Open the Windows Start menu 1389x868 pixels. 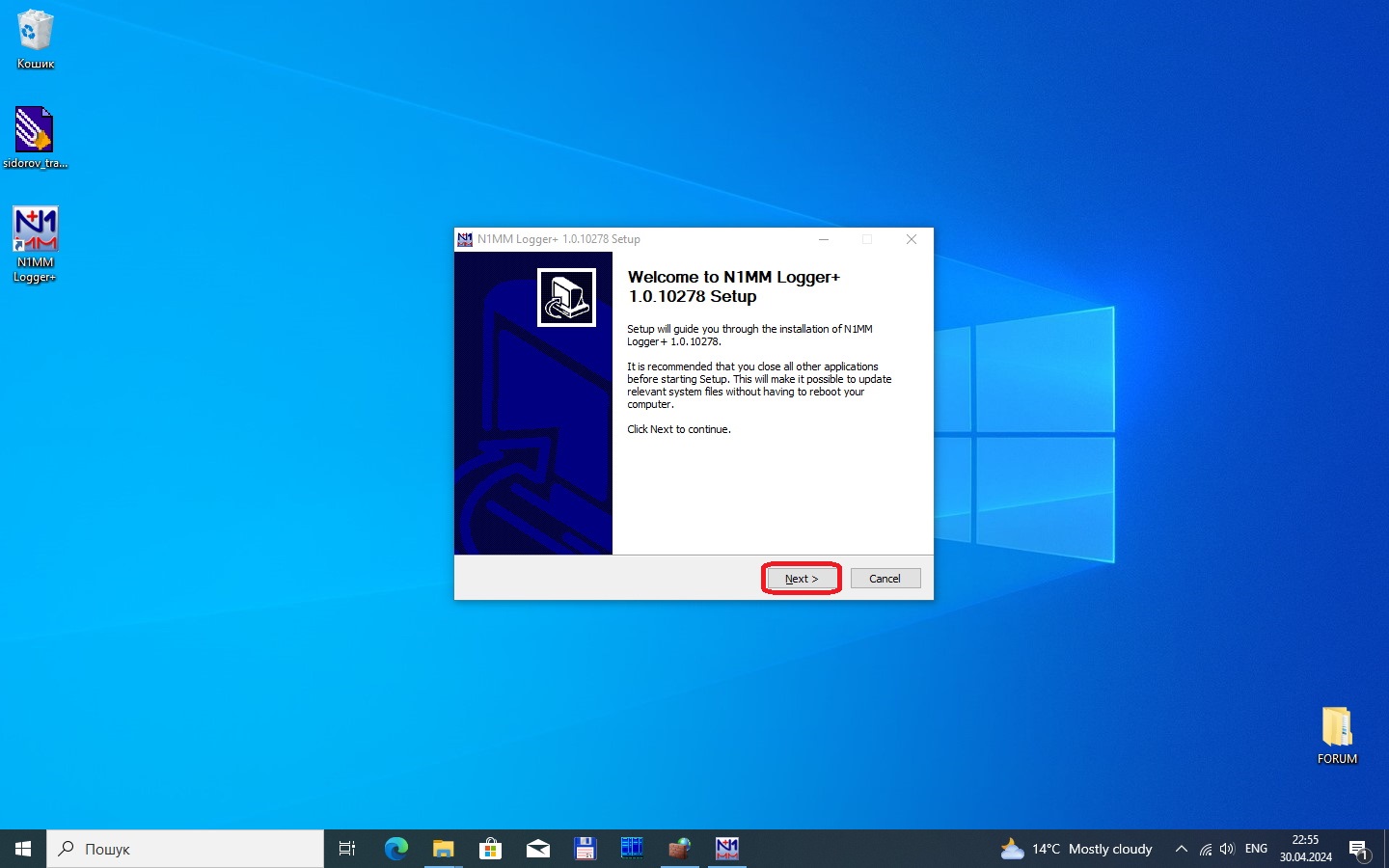(23, 849)
